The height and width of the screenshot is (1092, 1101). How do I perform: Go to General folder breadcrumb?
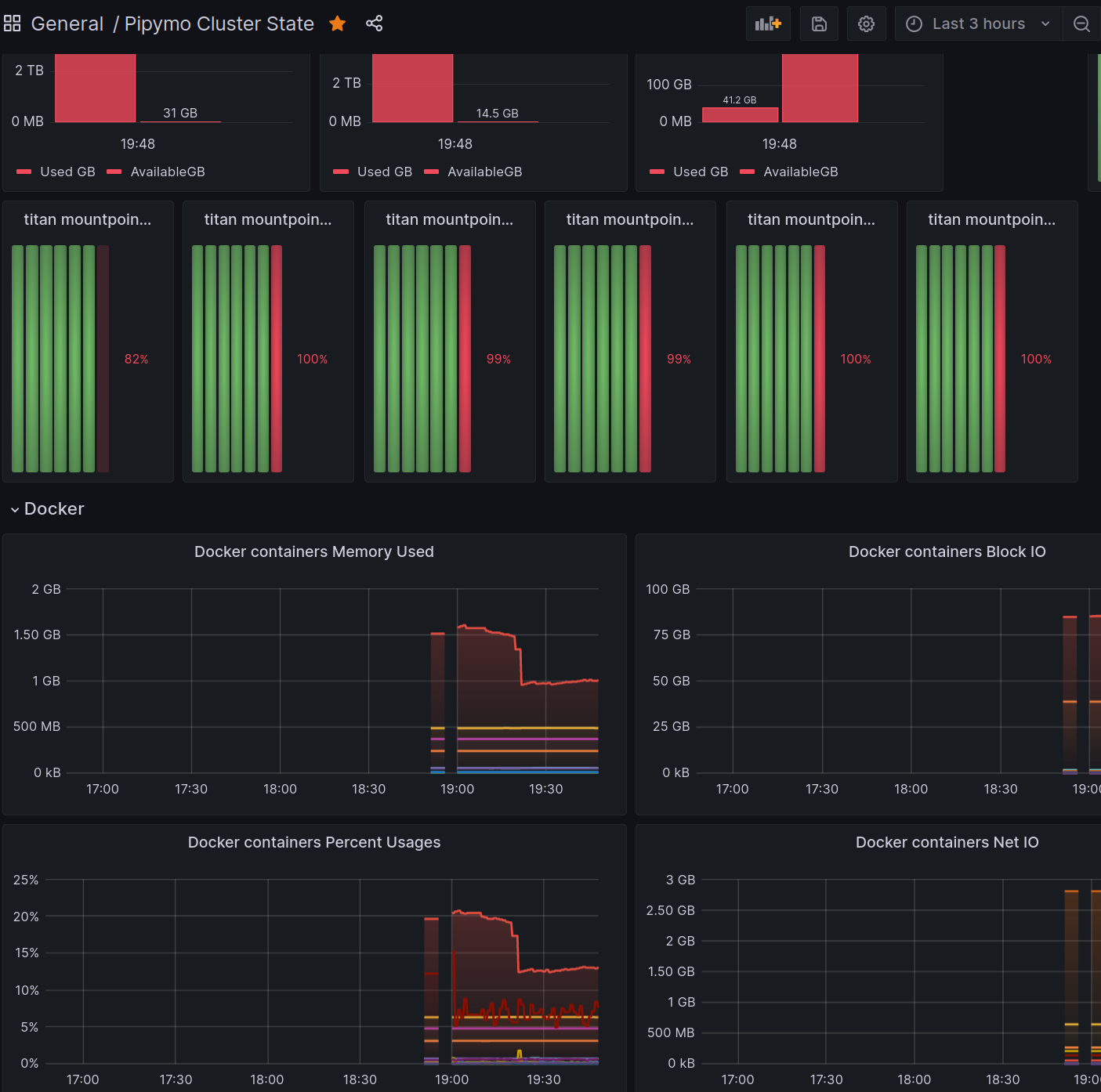click(x=67, y=24)
